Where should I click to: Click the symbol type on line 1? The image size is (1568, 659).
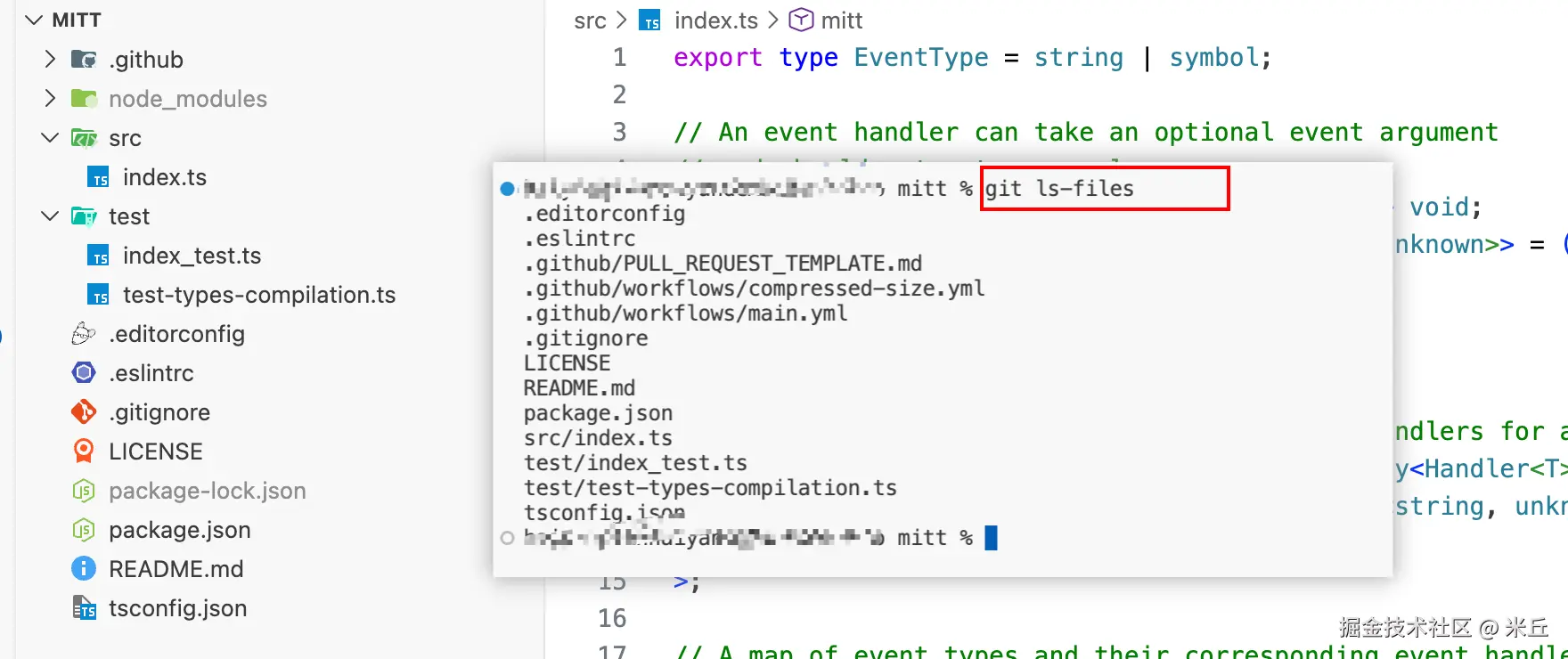point(1214,58)
